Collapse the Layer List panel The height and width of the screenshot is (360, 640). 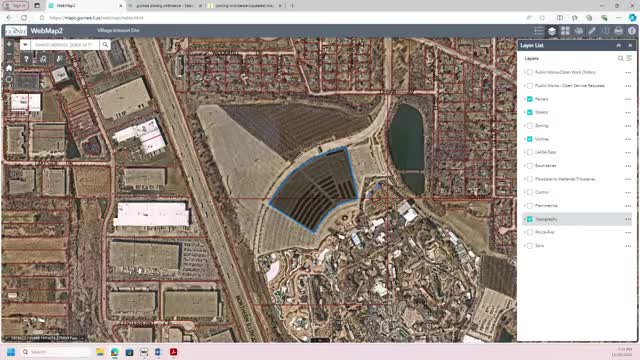click(x=618, y=45)
